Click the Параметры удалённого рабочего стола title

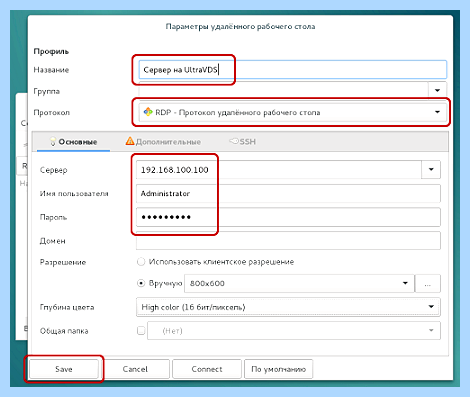pos(240,26)
